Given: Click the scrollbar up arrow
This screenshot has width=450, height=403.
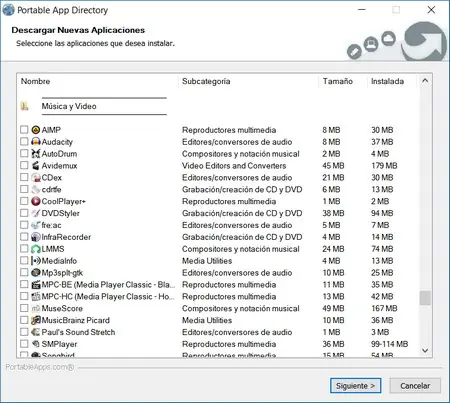Looking at the screenshot, I should coord(425,81).
